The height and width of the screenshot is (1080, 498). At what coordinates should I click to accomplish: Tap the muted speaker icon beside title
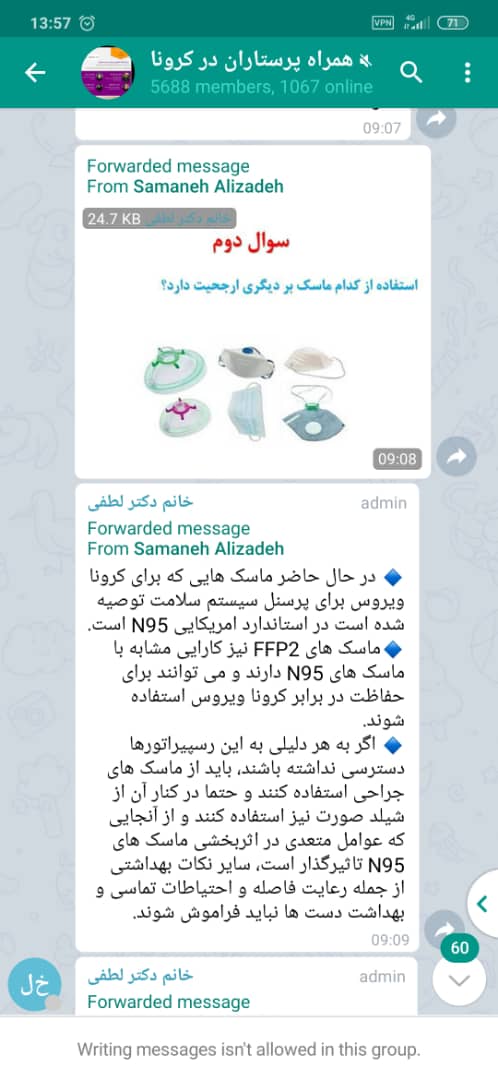click(x=366, y=60)
